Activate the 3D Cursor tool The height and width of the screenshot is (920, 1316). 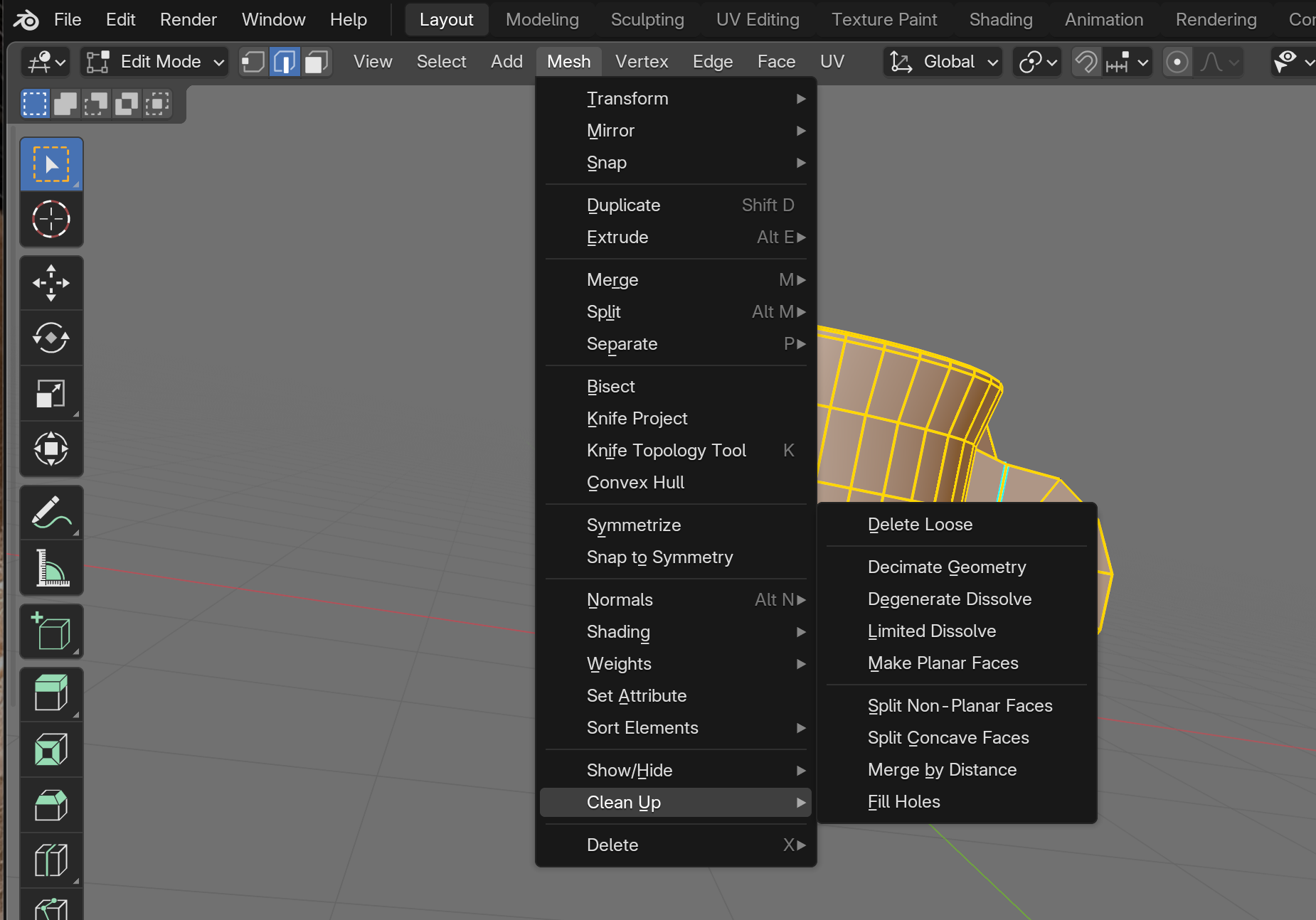click(51, 219)
